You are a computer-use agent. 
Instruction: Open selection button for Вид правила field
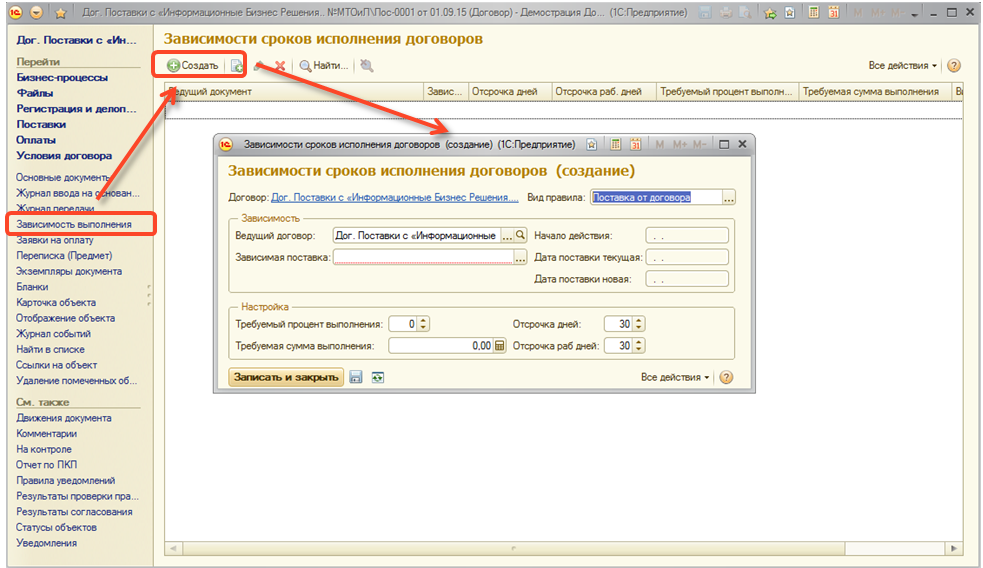click(x=729, y=198)
